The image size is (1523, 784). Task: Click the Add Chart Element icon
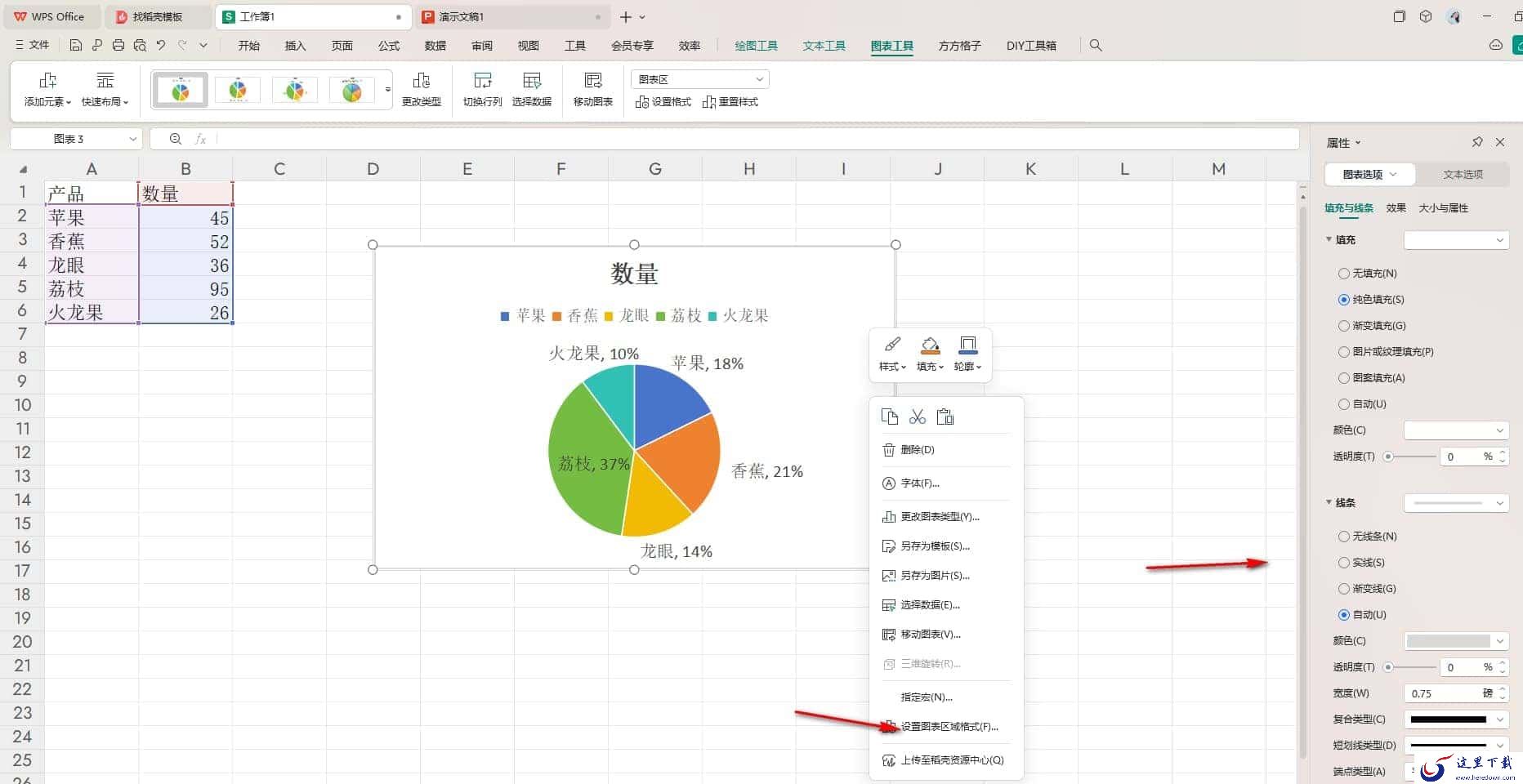[x=48, y=80]
